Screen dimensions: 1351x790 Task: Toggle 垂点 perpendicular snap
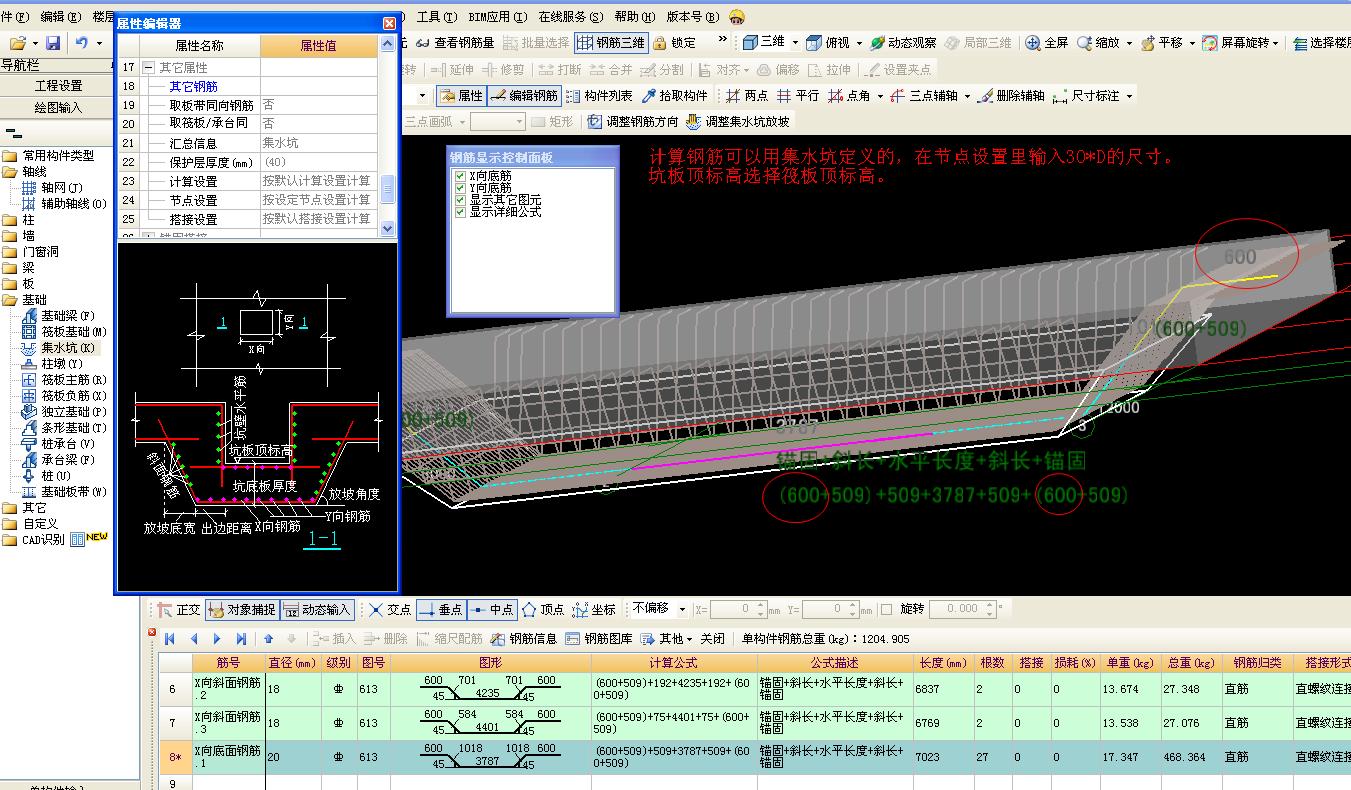click(440, 609)
